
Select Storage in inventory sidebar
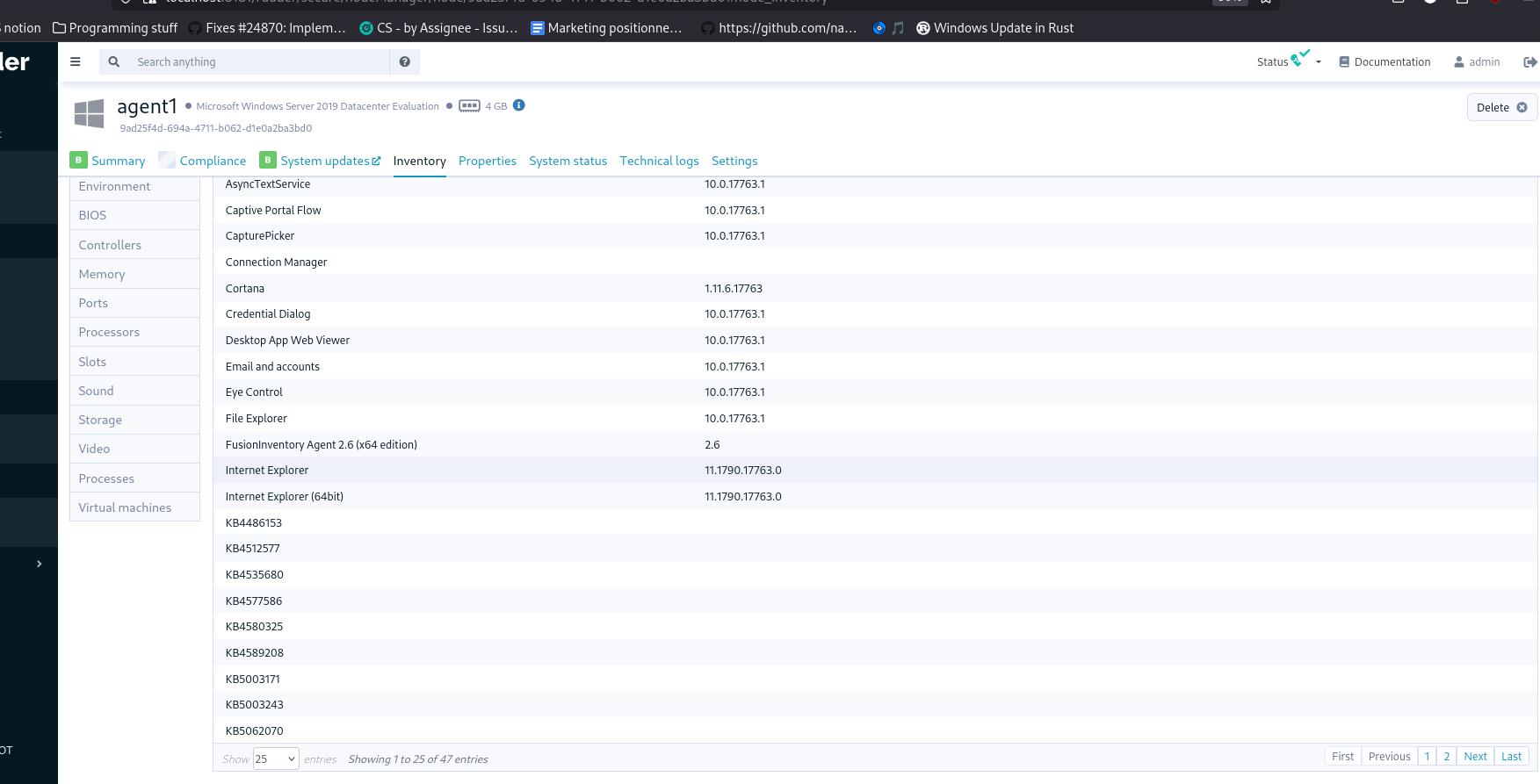tap(134, 420)
